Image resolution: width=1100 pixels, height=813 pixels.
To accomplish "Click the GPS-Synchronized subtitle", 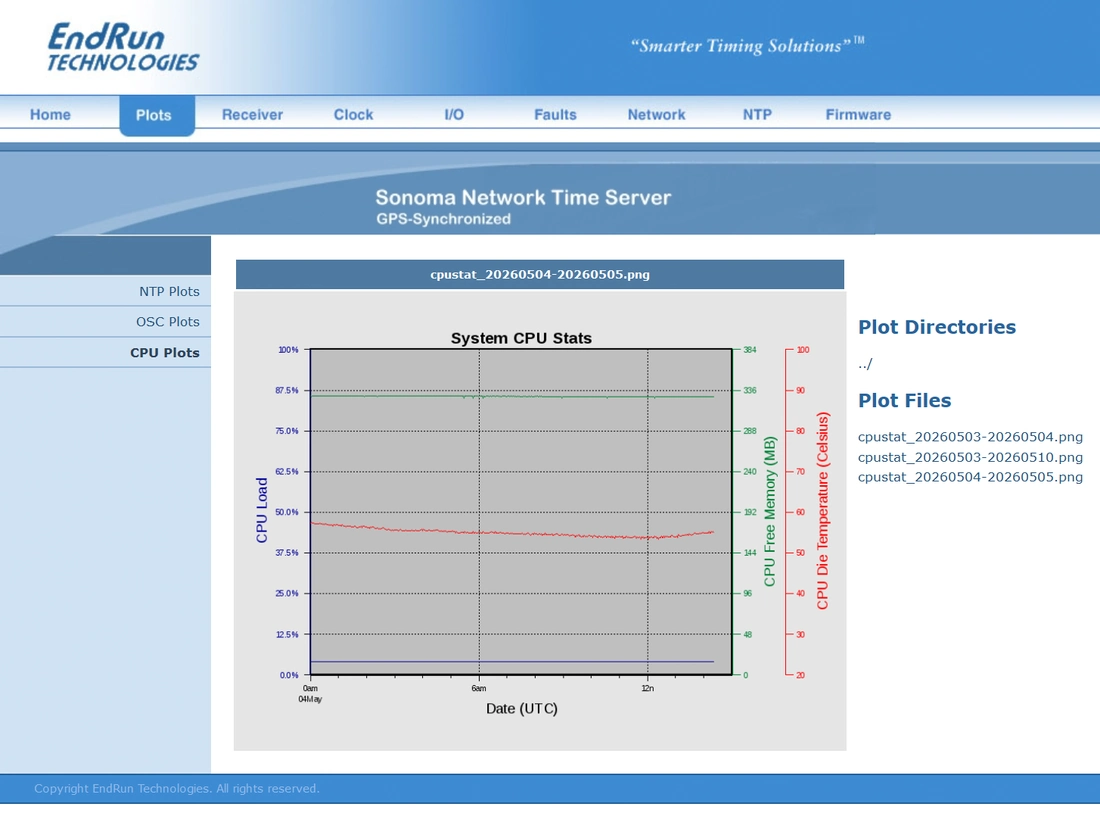I will tap(443, 219).
